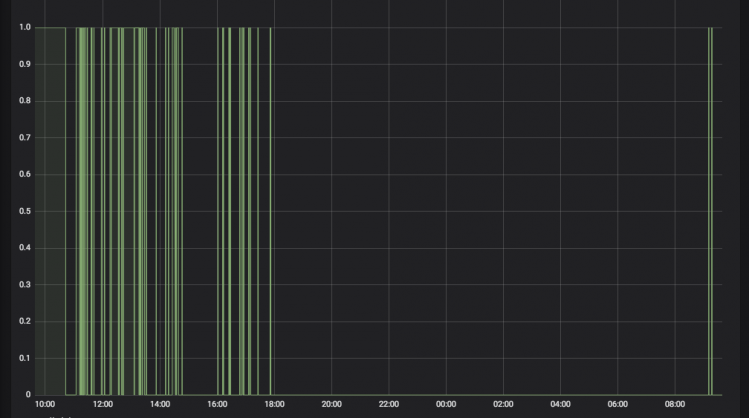
Task: Click the 16:00 time axis label
Action: click(217, 404)
